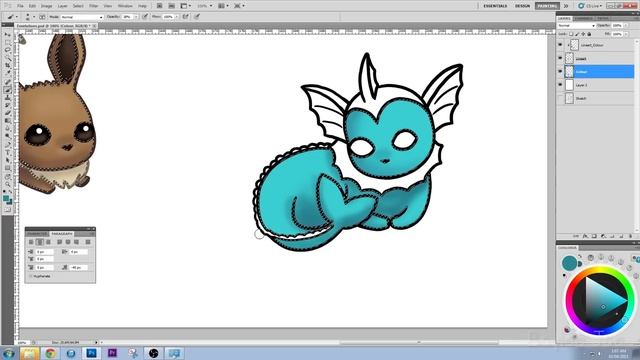
Task: Open the CS Live button
Action: [590, 6]
